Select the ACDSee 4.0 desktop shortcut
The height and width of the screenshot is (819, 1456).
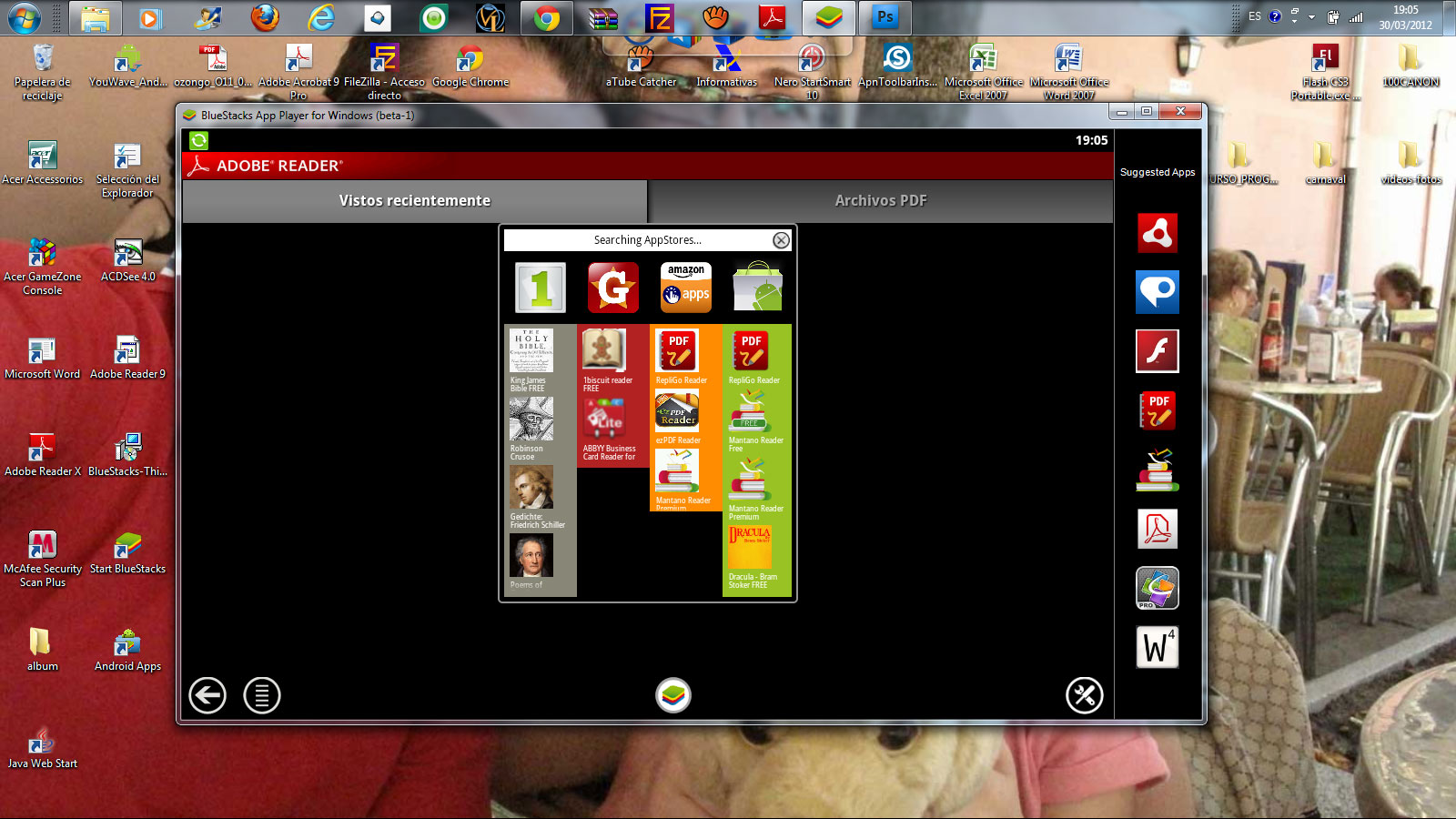coord(128,260)
